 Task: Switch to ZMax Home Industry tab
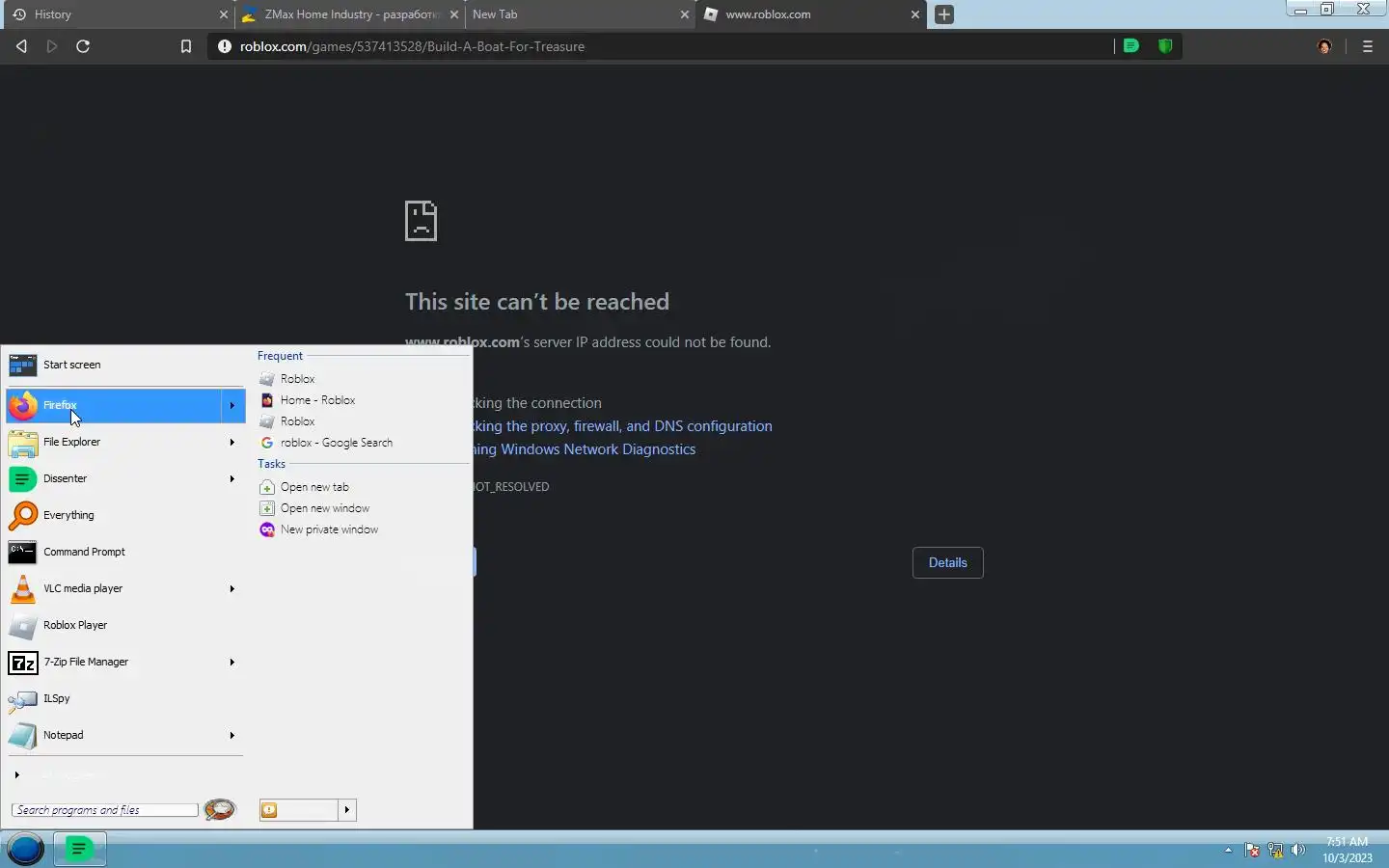point(349,14)
